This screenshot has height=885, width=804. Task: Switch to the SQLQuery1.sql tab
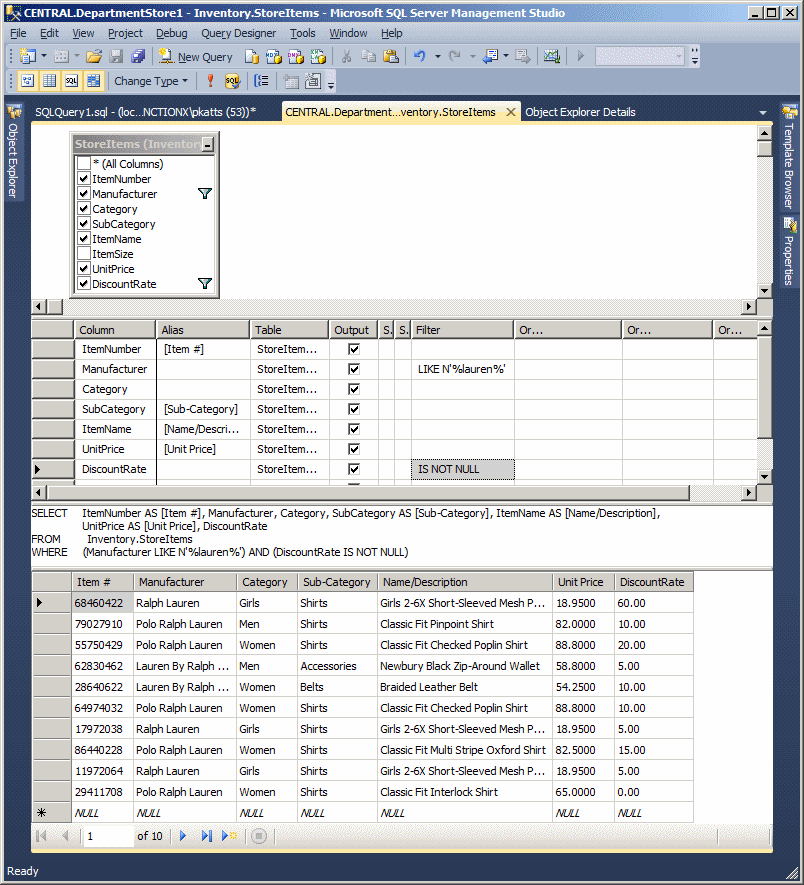146,112
